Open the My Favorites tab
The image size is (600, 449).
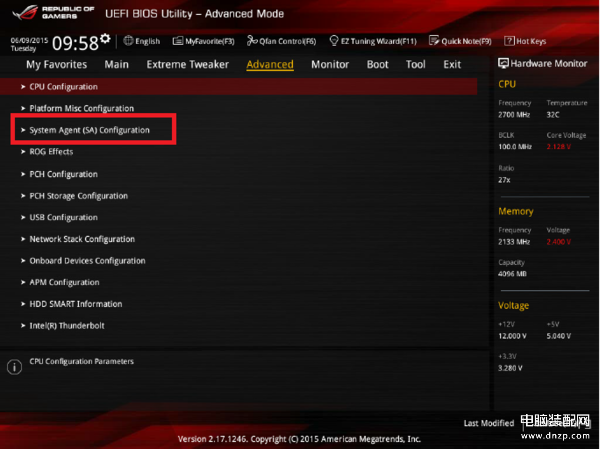(57, 64)
